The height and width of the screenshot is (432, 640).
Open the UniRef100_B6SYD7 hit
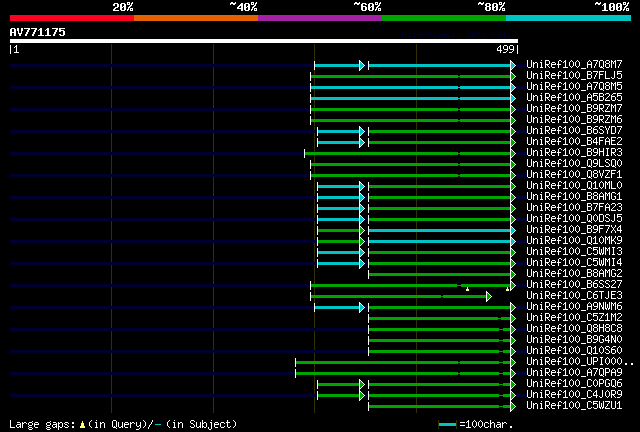pos(574,131)
